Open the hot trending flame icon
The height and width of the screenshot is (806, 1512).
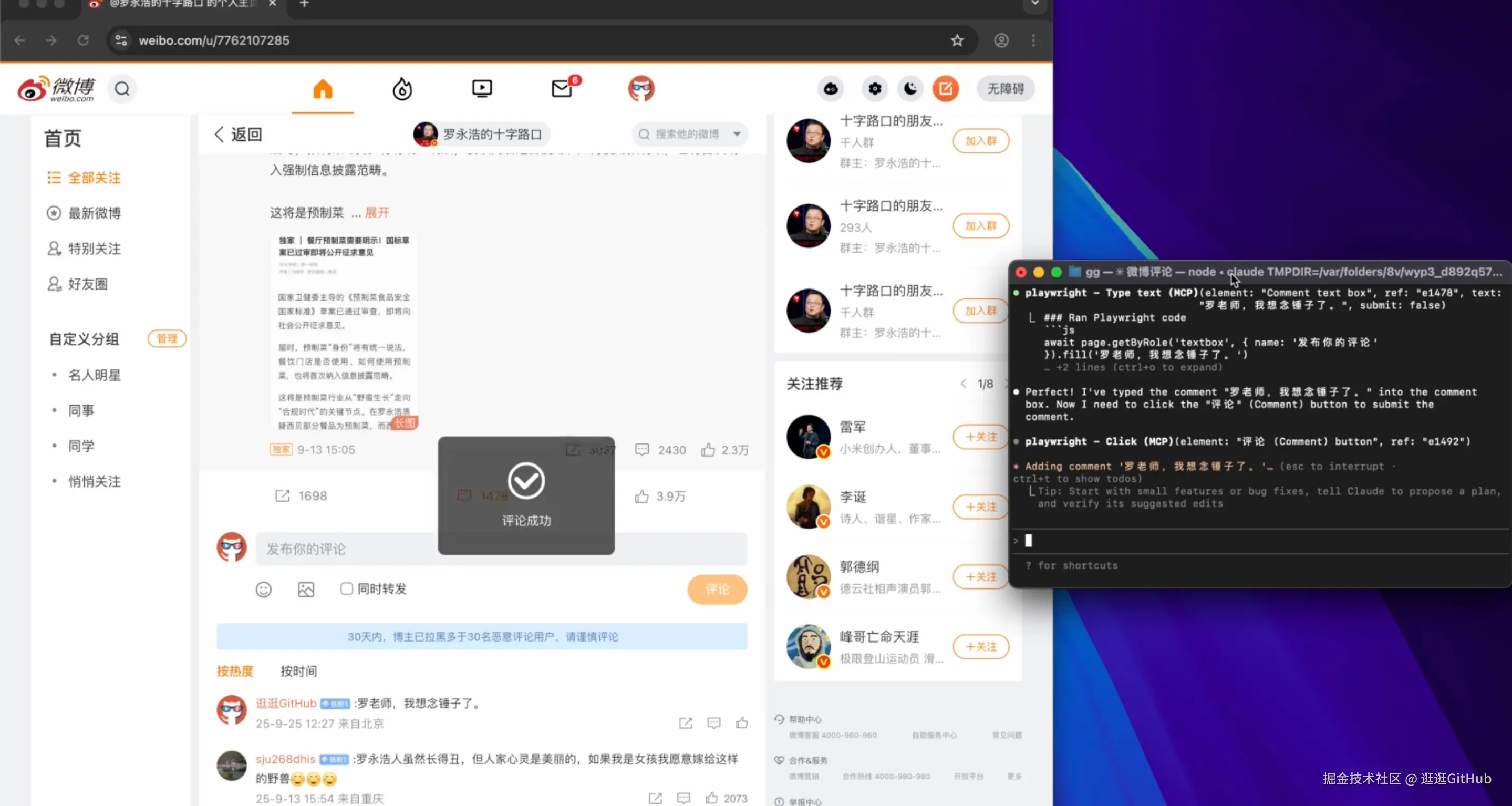click(x=402, y=89)
